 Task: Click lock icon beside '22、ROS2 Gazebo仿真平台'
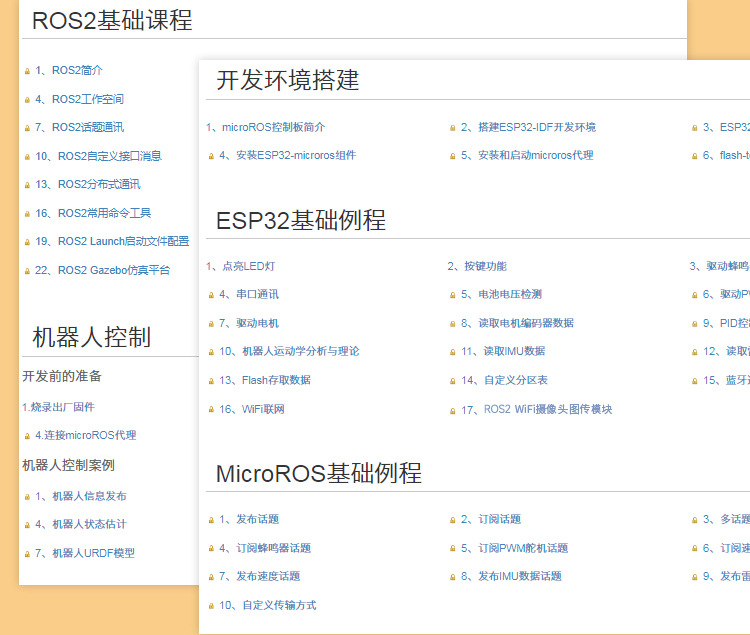click(x=27, y=271)
